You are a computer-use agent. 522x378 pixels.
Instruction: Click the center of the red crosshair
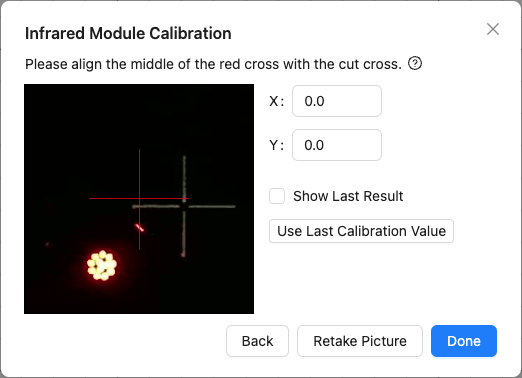coord(139,198)
